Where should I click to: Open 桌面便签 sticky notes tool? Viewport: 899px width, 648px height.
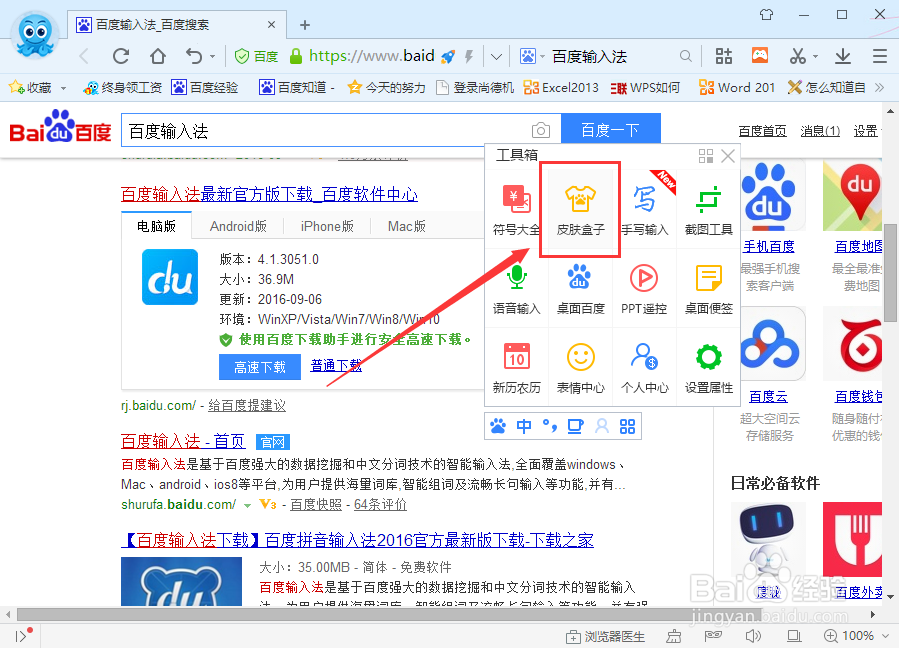(709, 288)
